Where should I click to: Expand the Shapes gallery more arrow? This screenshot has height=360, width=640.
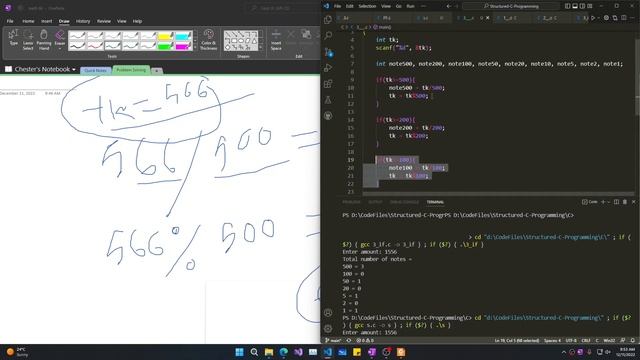point(261,48)
